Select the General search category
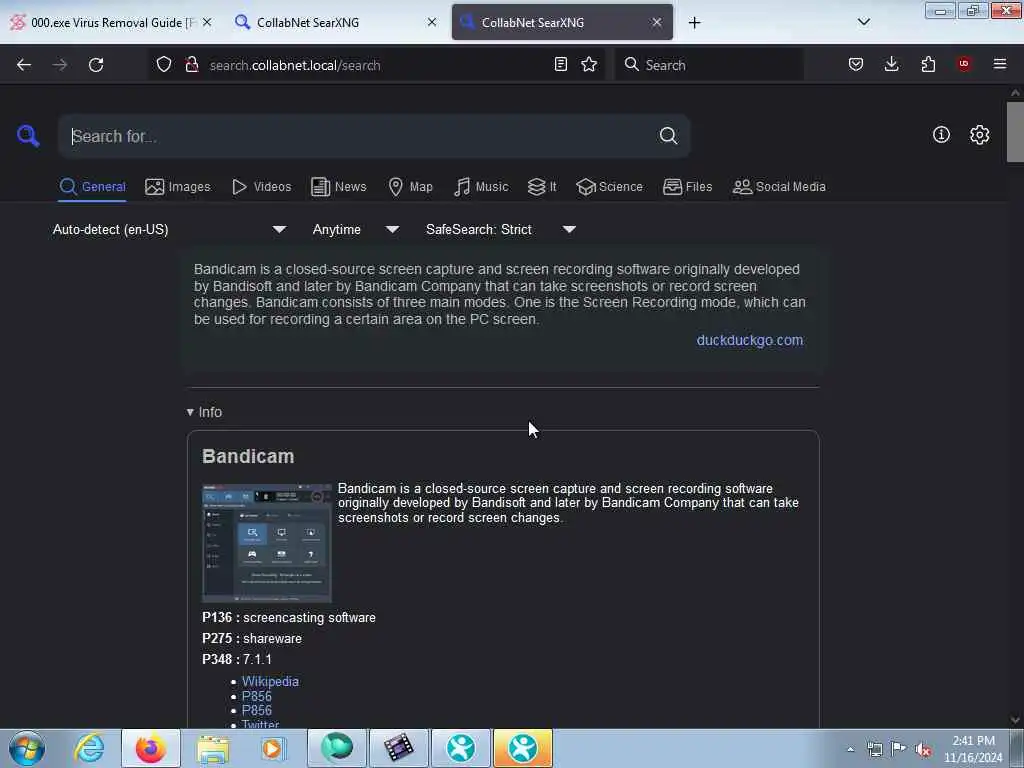This screenshot has height=768, width=1024. tap(92, 187)
